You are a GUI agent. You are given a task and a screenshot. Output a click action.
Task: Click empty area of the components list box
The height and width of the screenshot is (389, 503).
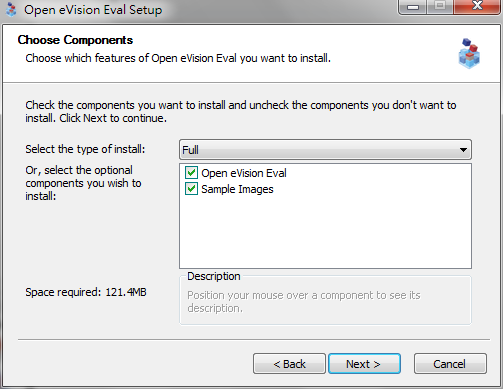coord(325,233)
